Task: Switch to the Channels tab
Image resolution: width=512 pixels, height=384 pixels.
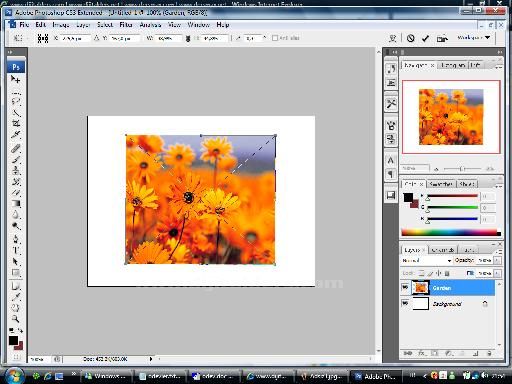Action: click(442, 250)
